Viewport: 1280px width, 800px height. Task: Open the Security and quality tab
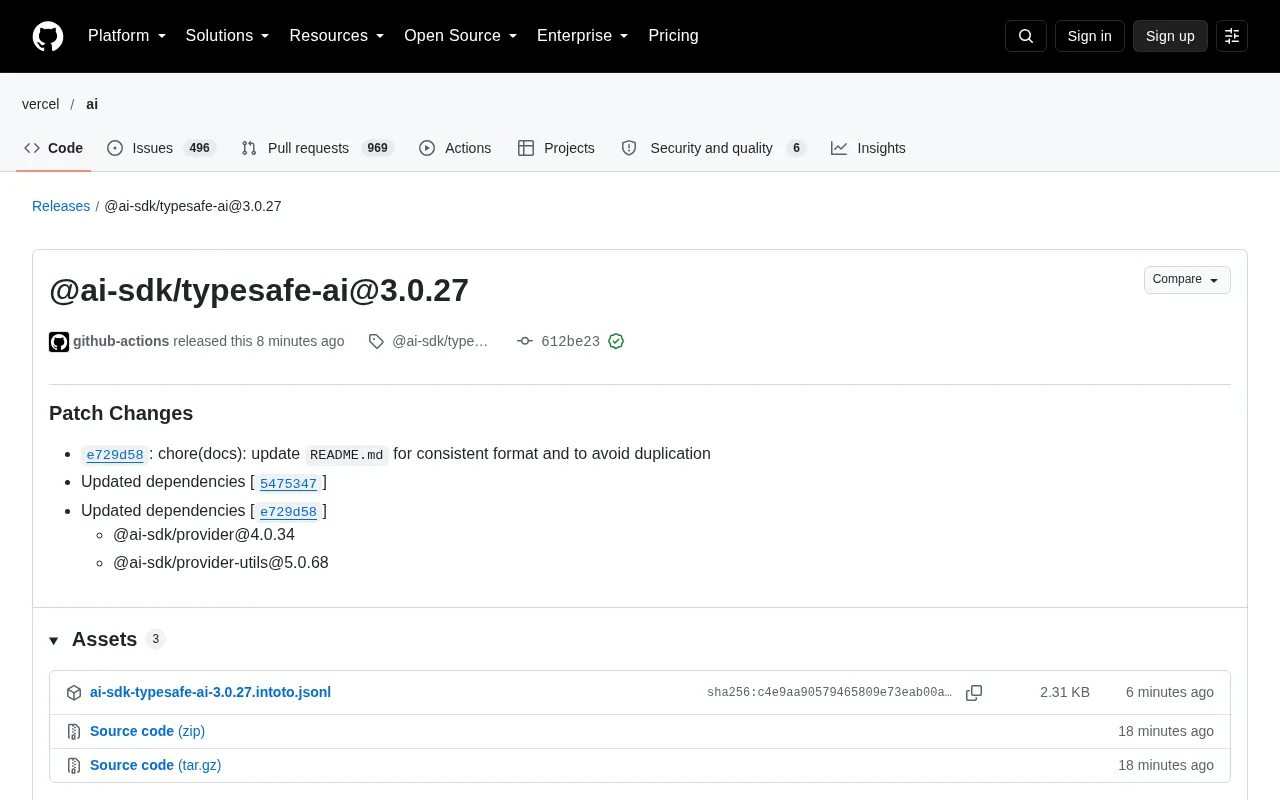coord(713,148)
